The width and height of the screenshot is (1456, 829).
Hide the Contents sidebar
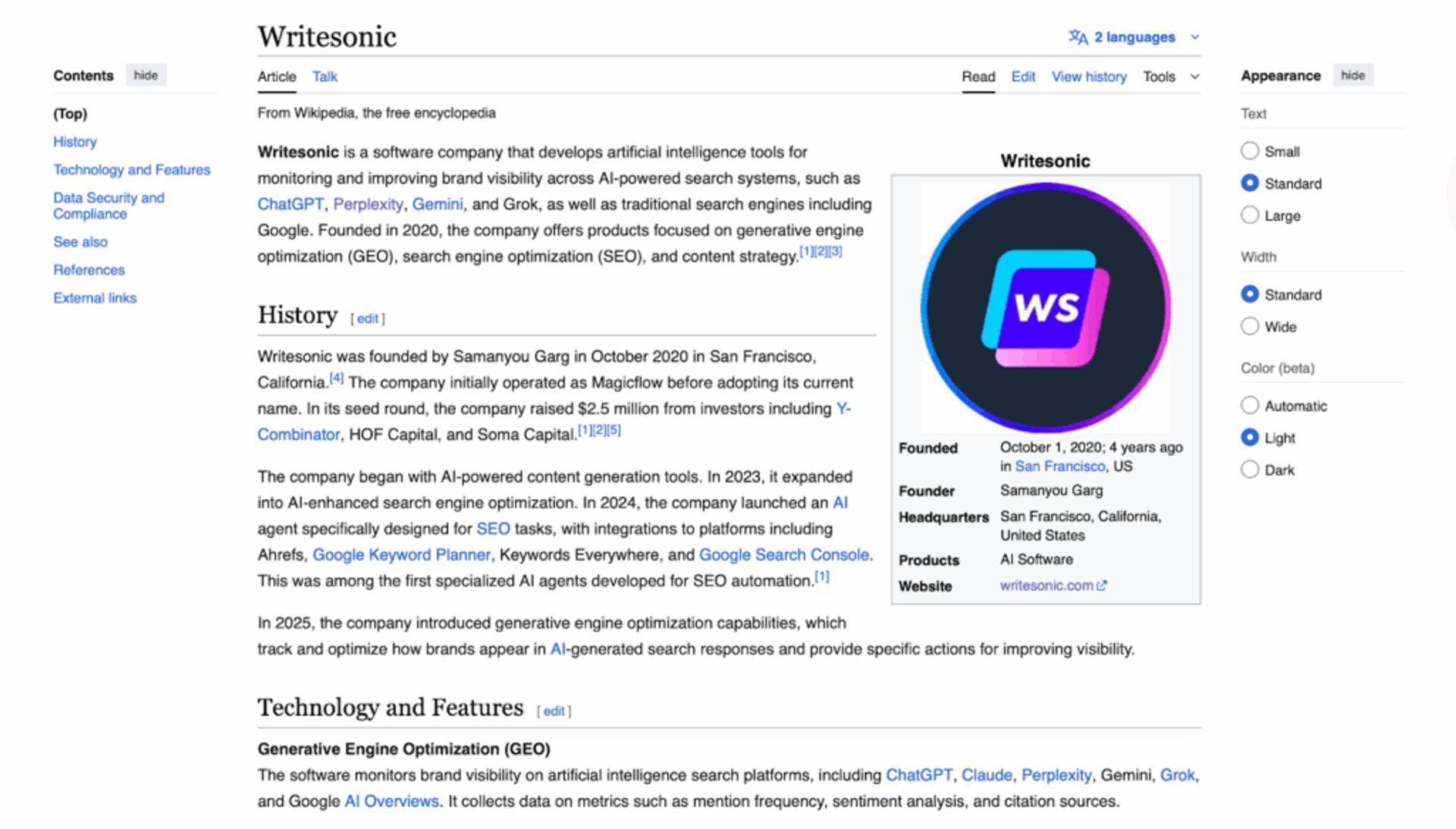[146, 75]
